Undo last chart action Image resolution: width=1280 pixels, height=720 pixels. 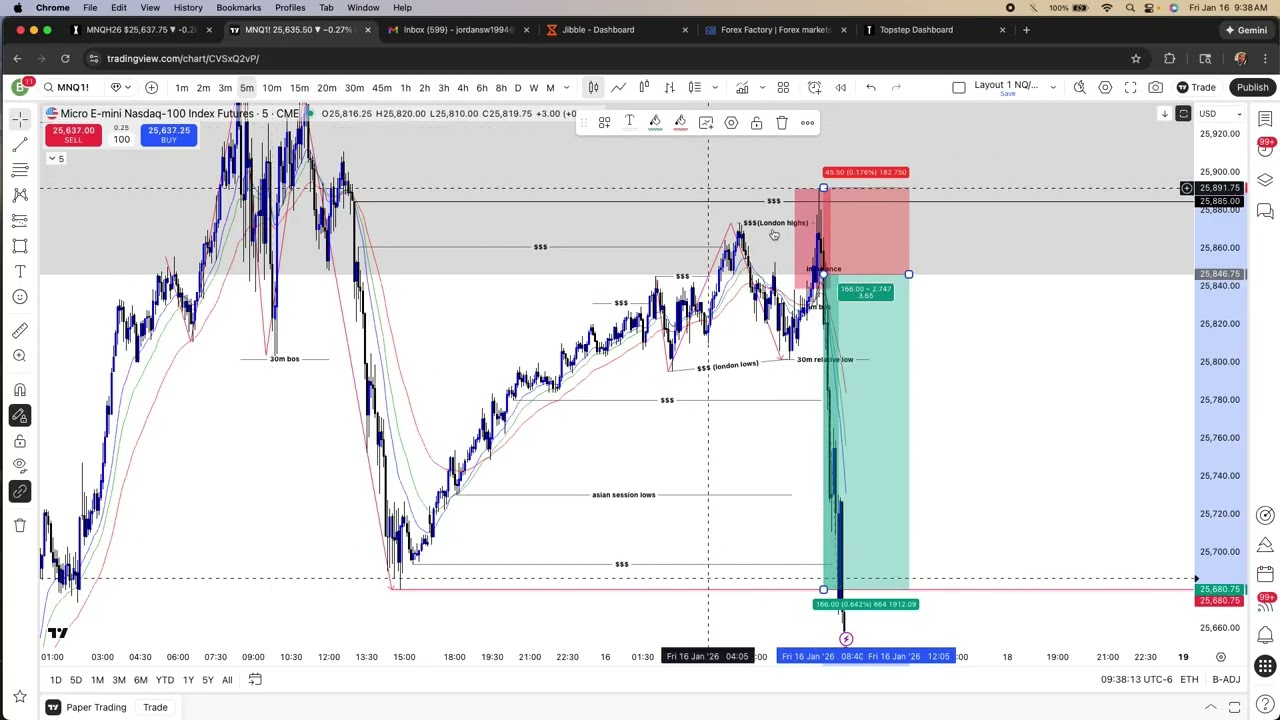(x=871, y=88)
